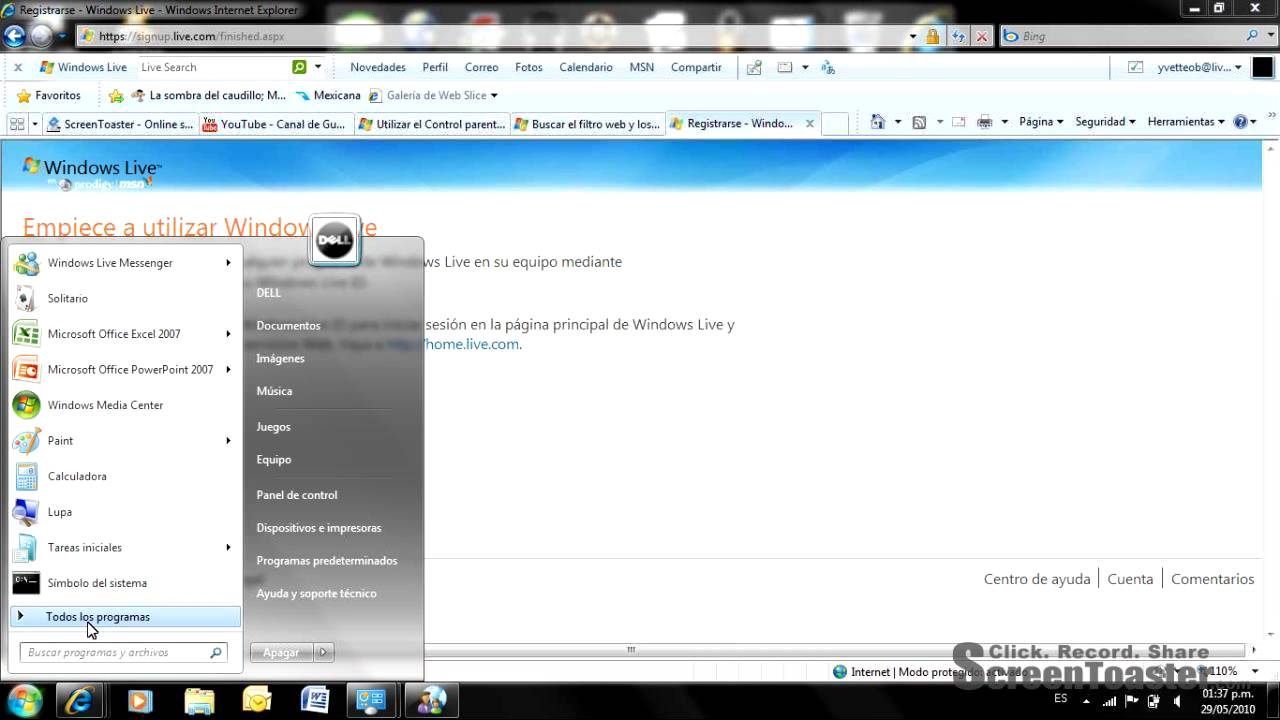Launch the Lupa magnifier
1280x720 pixels.
point(125,512)
